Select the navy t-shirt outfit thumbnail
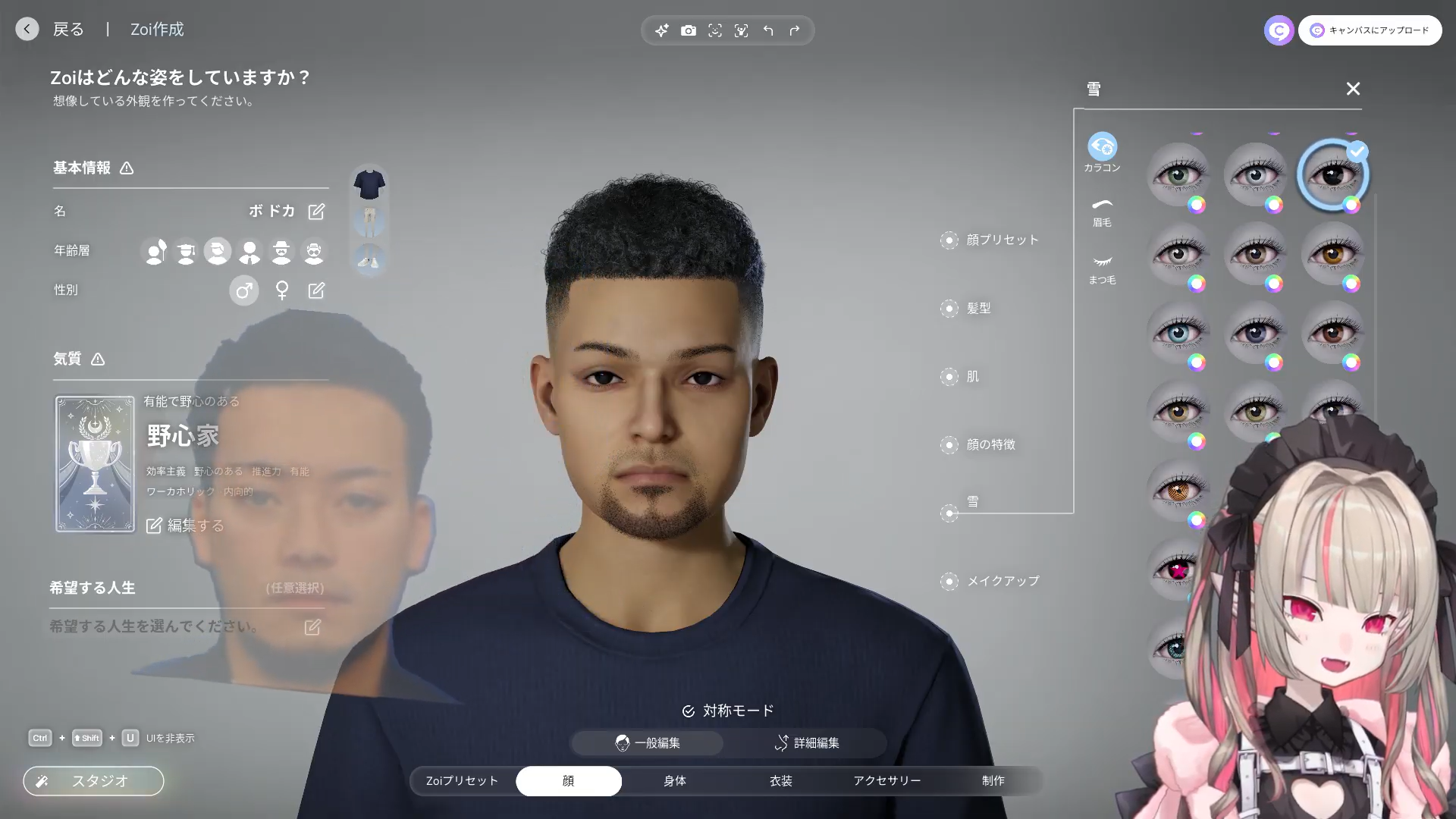The width and height of the screenshot is (1456, 819). click(369, 184)
